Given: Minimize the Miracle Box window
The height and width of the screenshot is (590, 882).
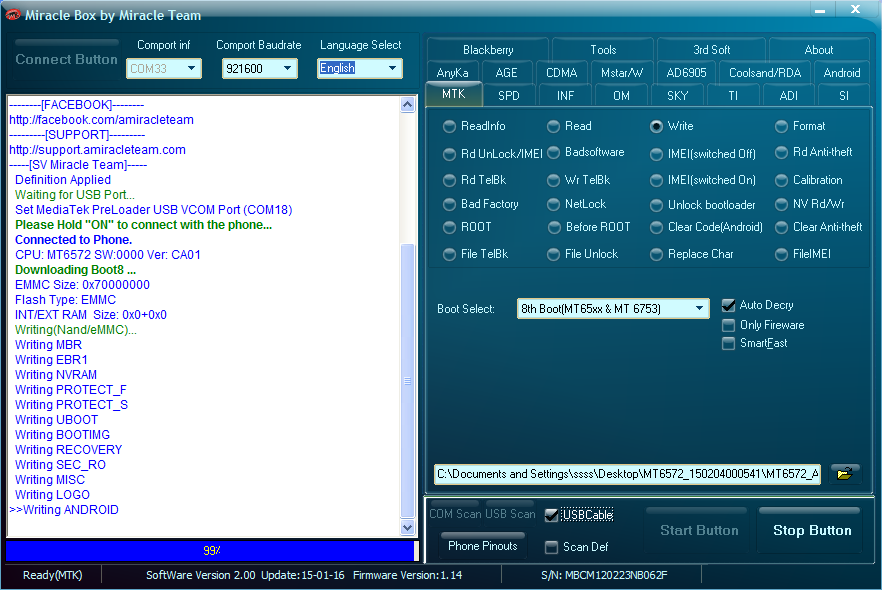Looking at the screenshot, I should [x=820, y=10].
